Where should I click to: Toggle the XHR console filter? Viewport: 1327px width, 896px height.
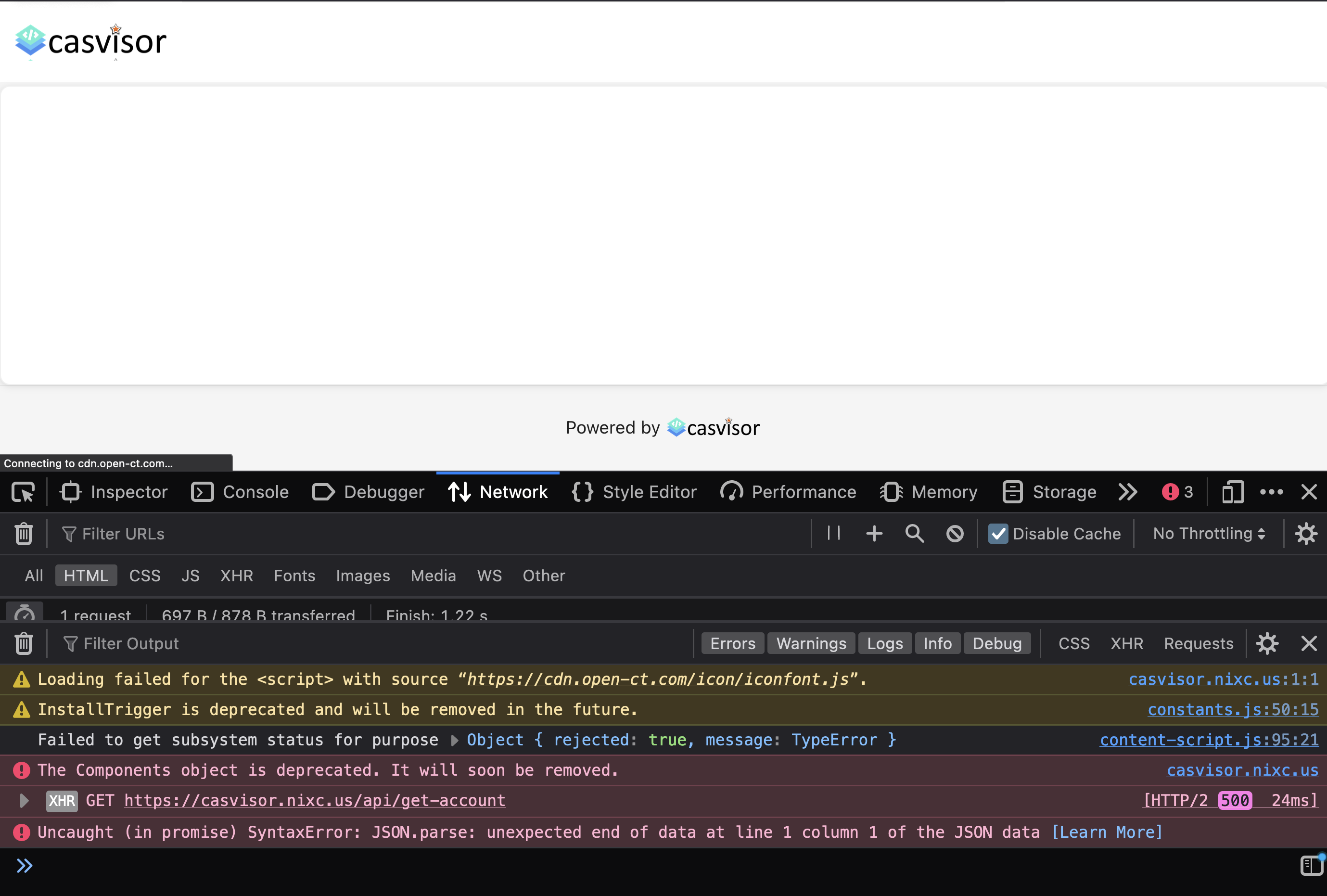1126,643
